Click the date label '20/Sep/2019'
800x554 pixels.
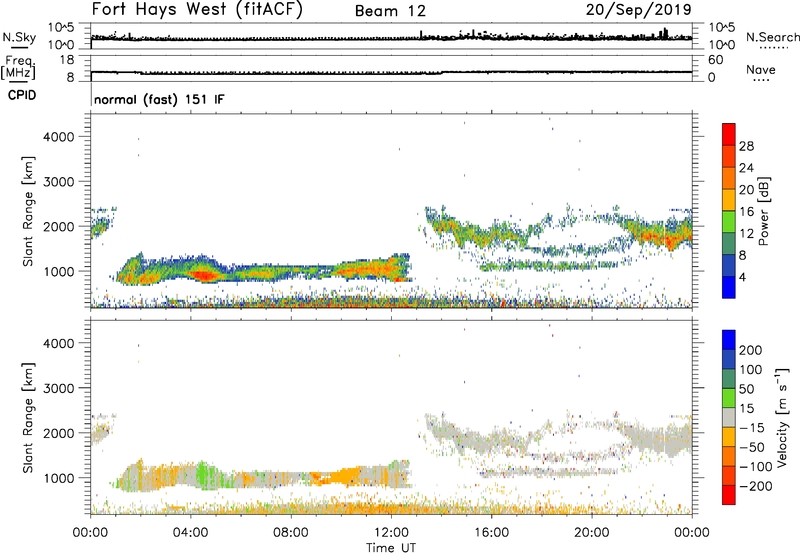[x=638, y=9]
